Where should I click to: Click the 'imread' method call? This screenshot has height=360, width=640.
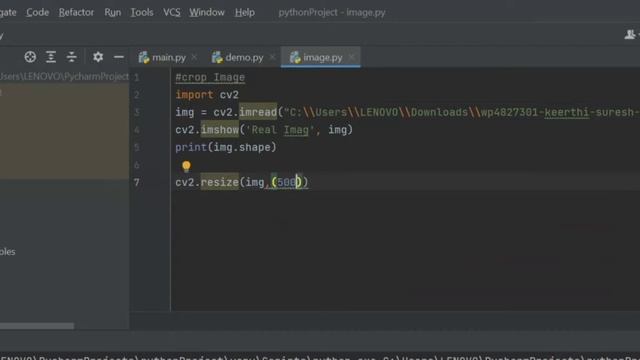coord(258,112)
